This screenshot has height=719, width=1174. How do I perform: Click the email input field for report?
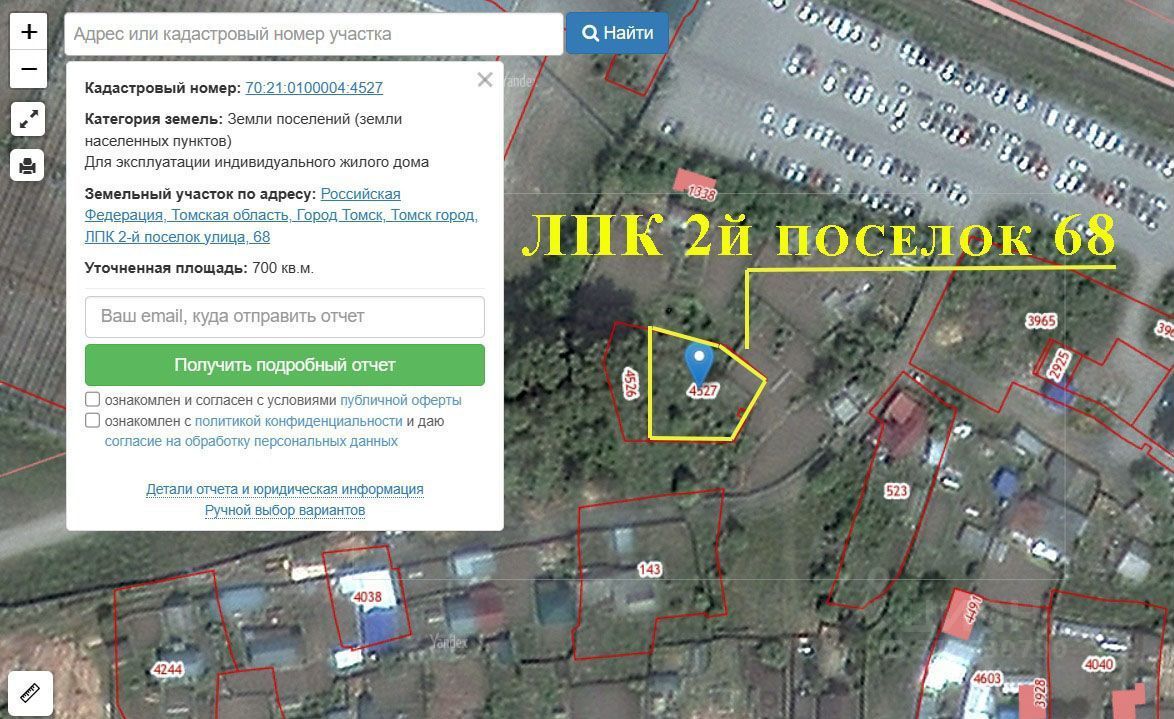tap(285, 317)
